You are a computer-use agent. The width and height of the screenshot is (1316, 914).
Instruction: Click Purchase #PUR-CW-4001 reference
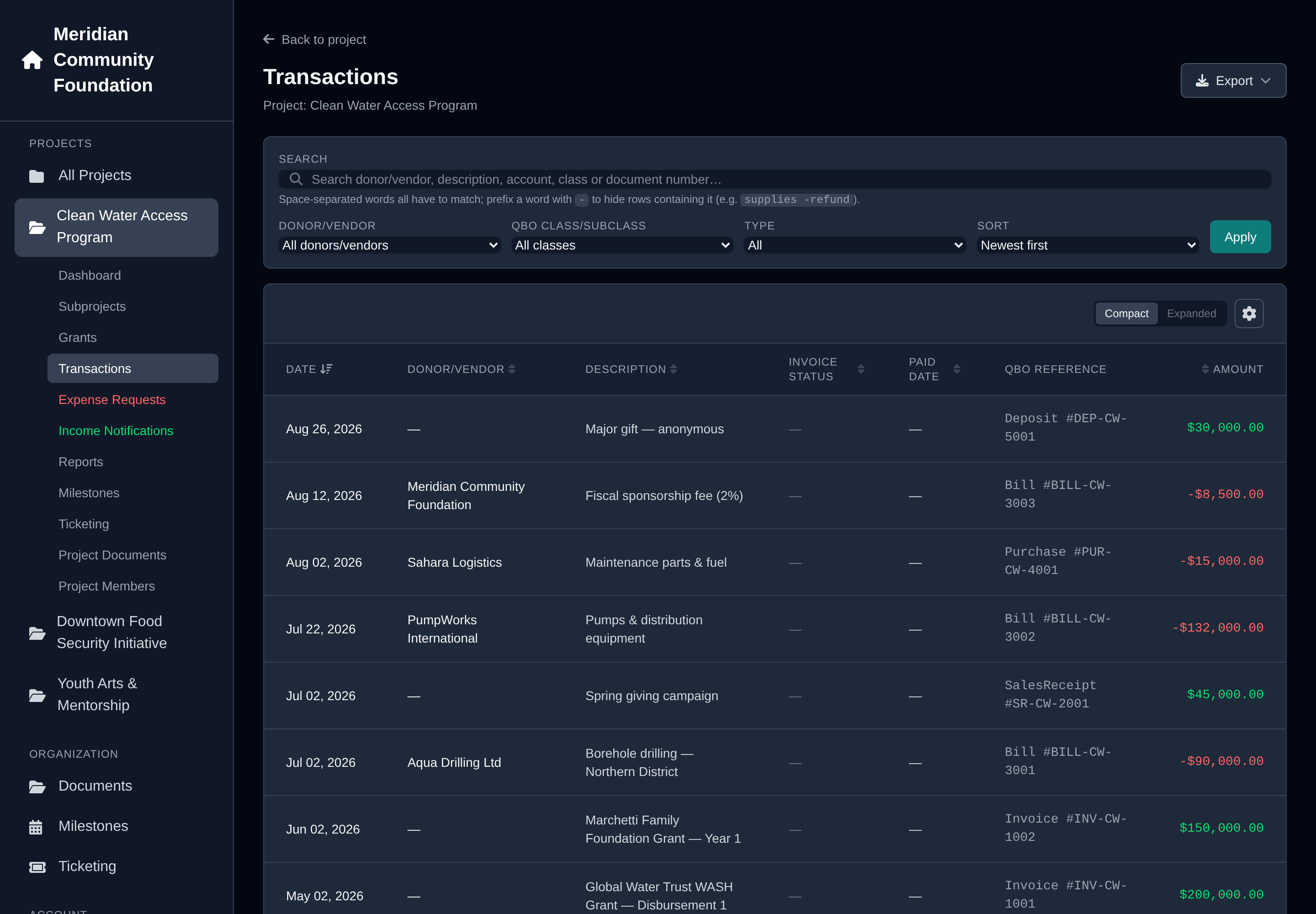coord(1057,561)
